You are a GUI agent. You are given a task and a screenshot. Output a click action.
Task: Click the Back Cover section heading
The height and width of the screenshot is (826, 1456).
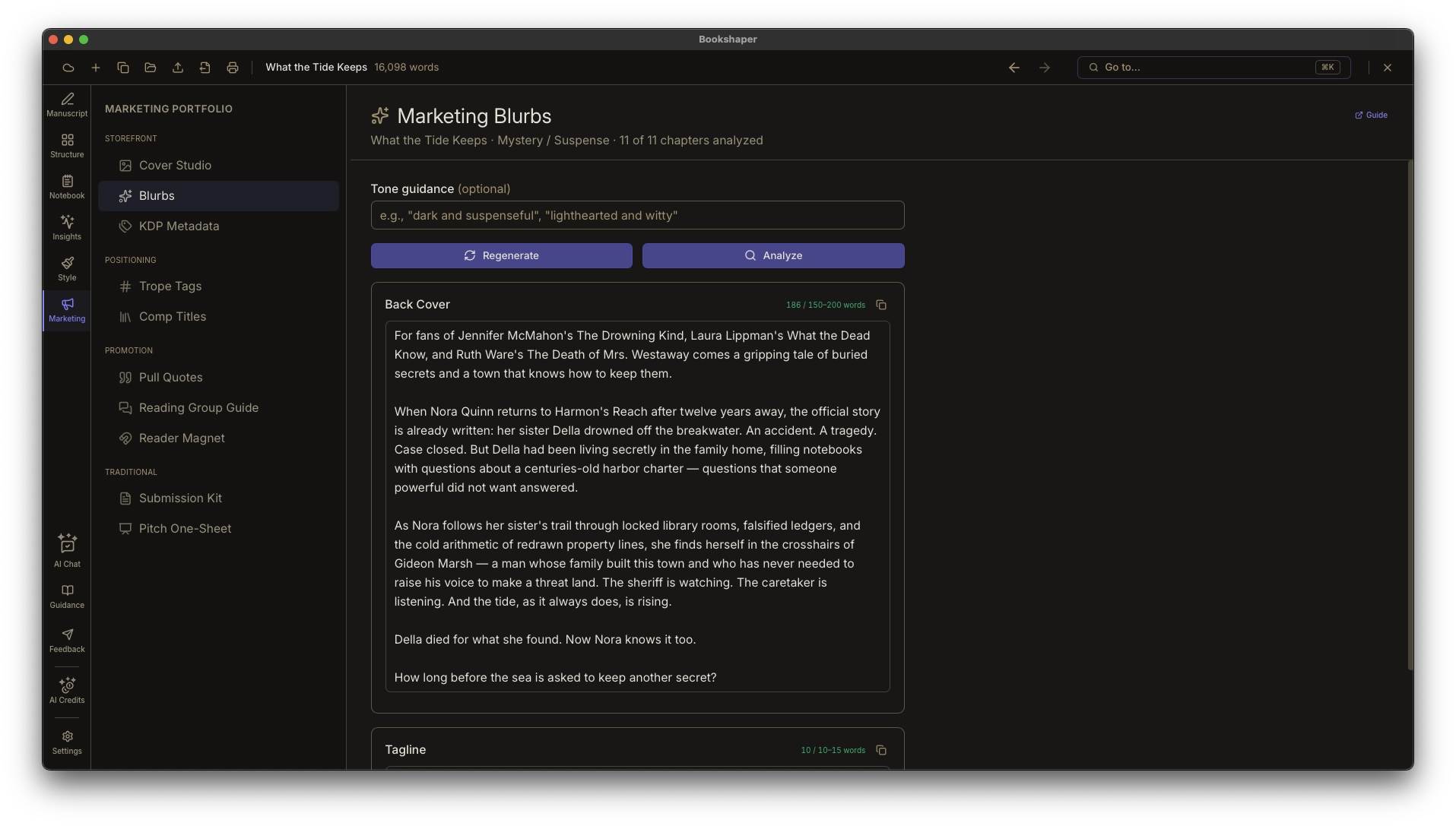click(417, 305)
